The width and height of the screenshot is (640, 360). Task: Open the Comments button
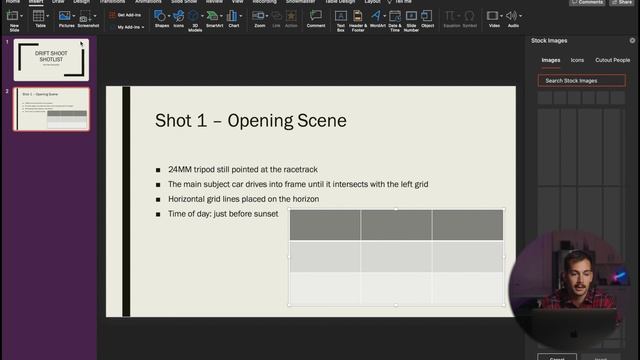click(587, 2)
